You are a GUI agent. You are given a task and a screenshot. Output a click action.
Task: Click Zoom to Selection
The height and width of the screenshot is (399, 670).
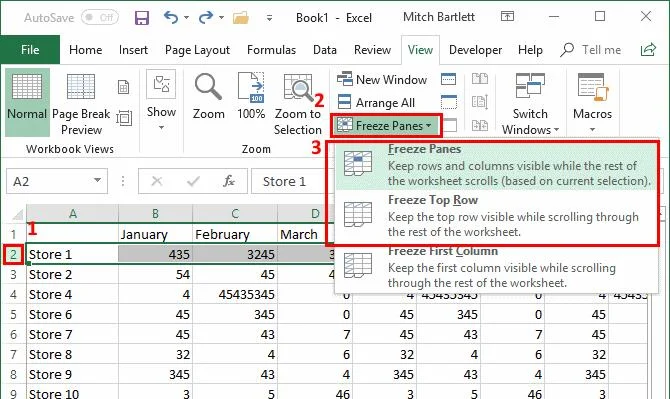[x=297, y=104]
